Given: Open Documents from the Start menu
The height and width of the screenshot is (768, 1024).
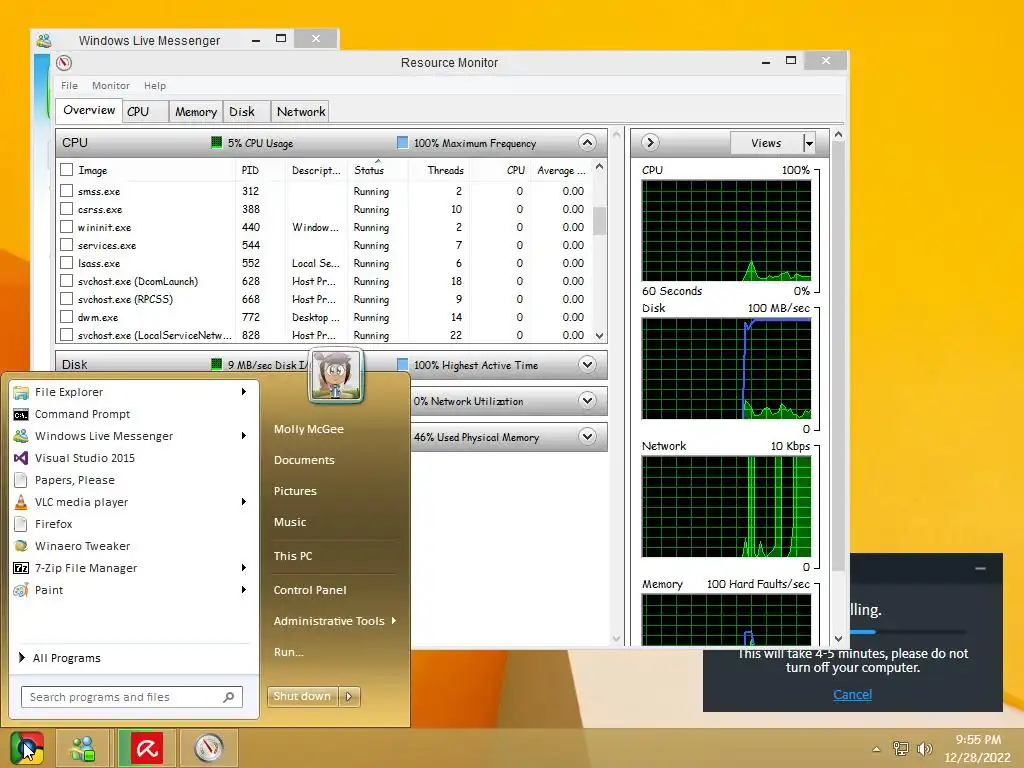Looking at the screenshot, I should 304,460.
